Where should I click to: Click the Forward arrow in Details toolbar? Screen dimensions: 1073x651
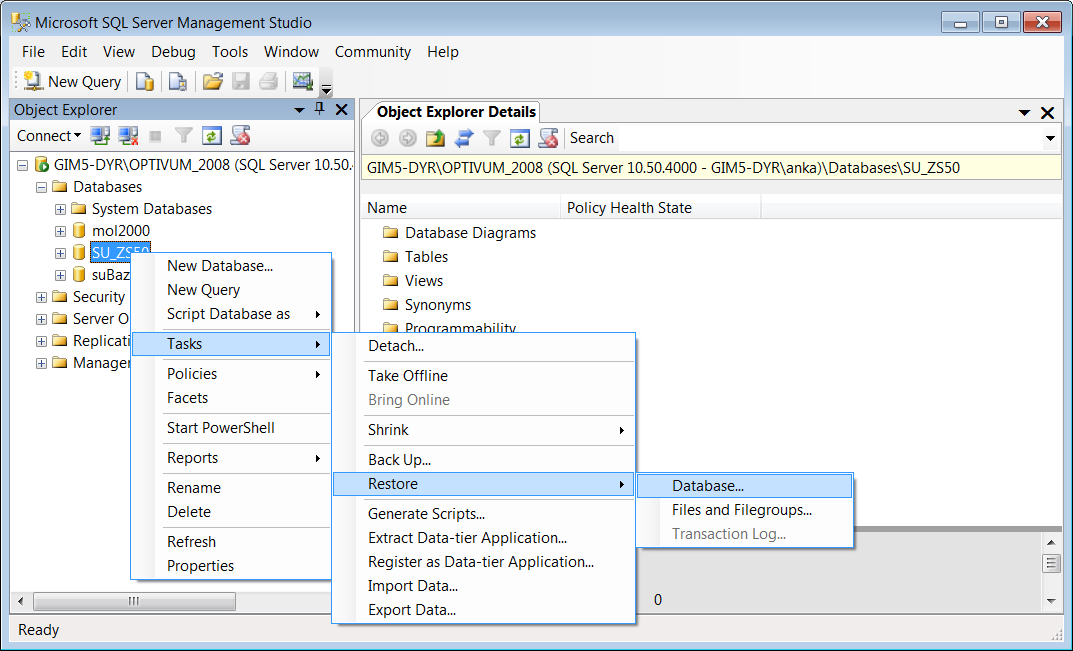click(x=407, y=138)
